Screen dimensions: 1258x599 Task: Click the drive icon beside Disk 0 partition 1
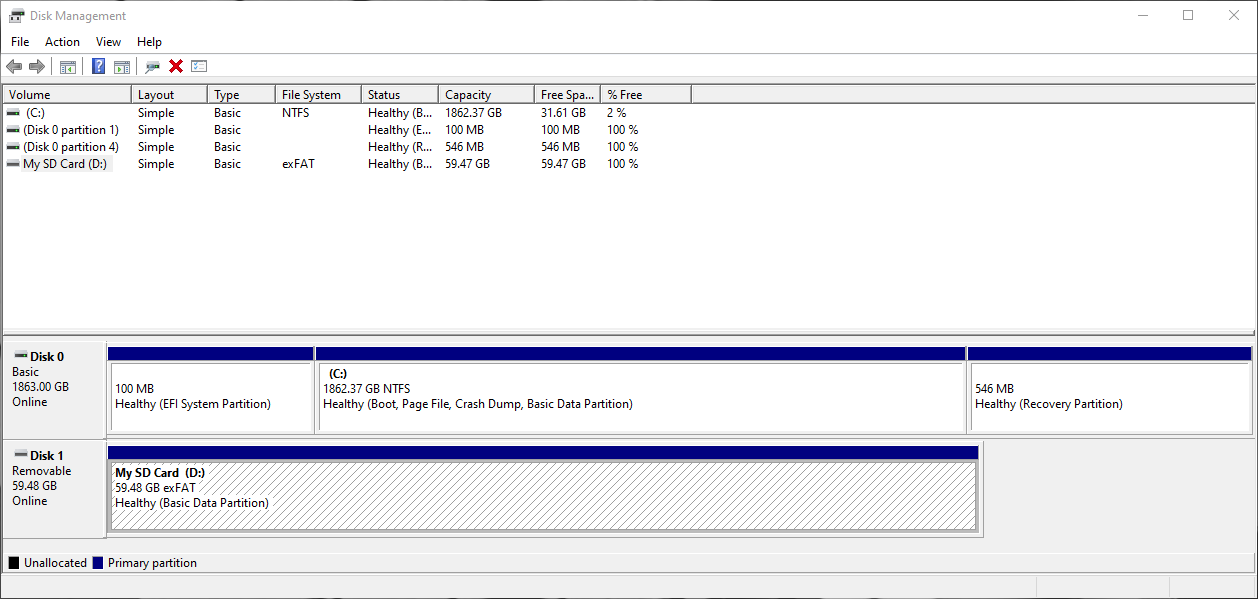[13, 130]
